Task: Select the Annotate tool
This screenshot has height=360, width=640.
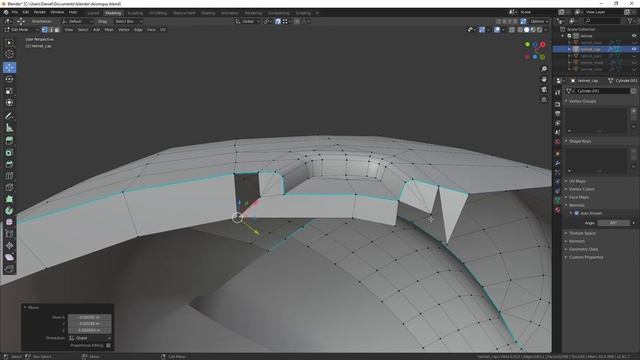Action: click(x=9, y=116)
